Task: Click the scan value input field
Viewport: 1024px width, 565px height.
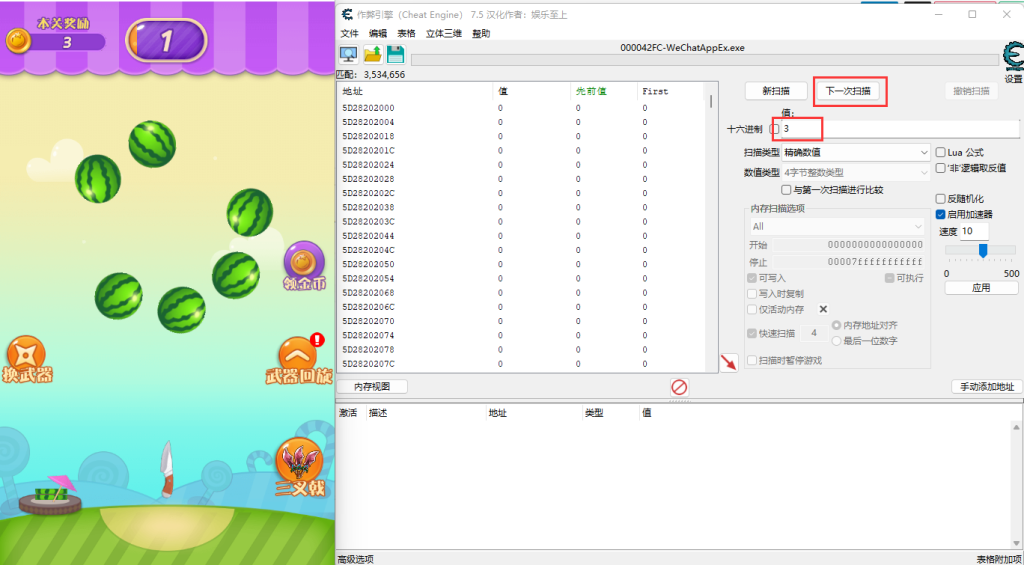Action: (x=901, y=129)
